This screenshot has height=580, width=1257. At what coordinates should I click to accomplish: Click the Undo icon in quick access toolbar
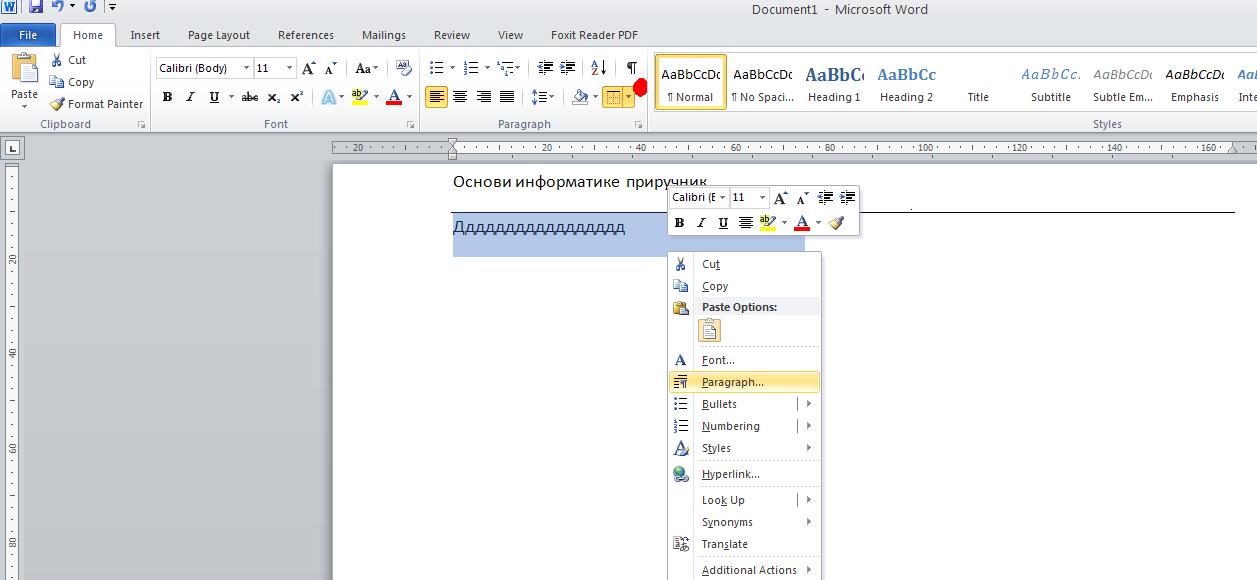coord(57,7)
